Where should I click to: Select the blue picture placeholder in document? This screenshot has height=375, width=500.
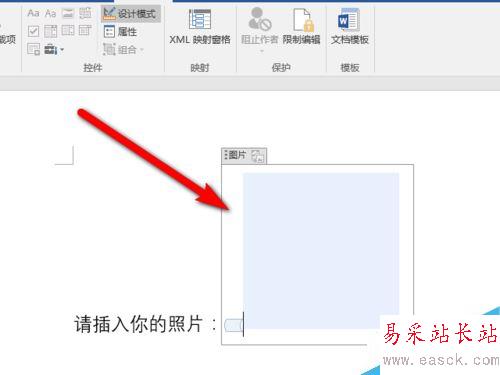[x=321, y=251]
